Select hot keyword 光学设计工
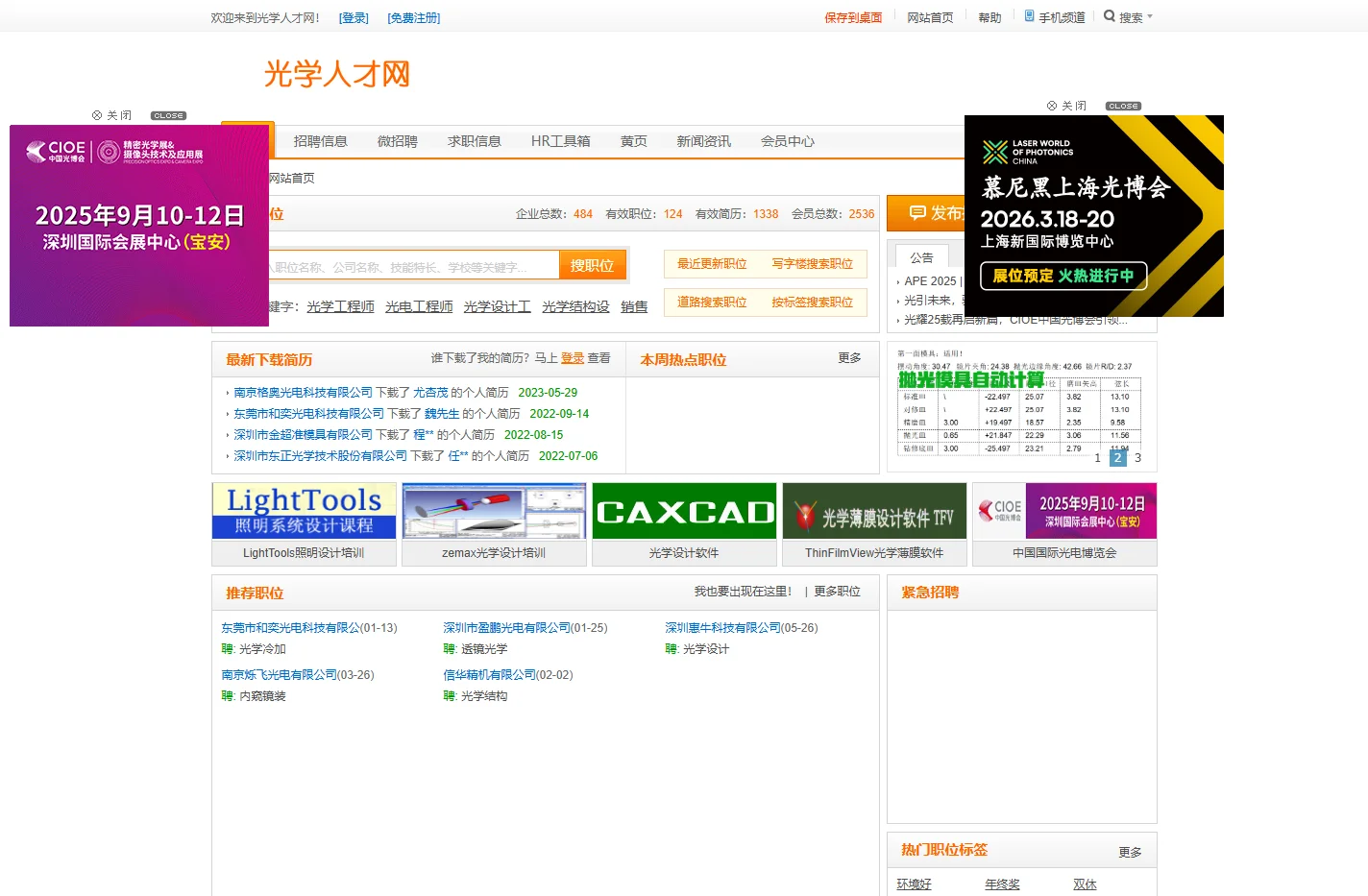 (x=498, y=306)
